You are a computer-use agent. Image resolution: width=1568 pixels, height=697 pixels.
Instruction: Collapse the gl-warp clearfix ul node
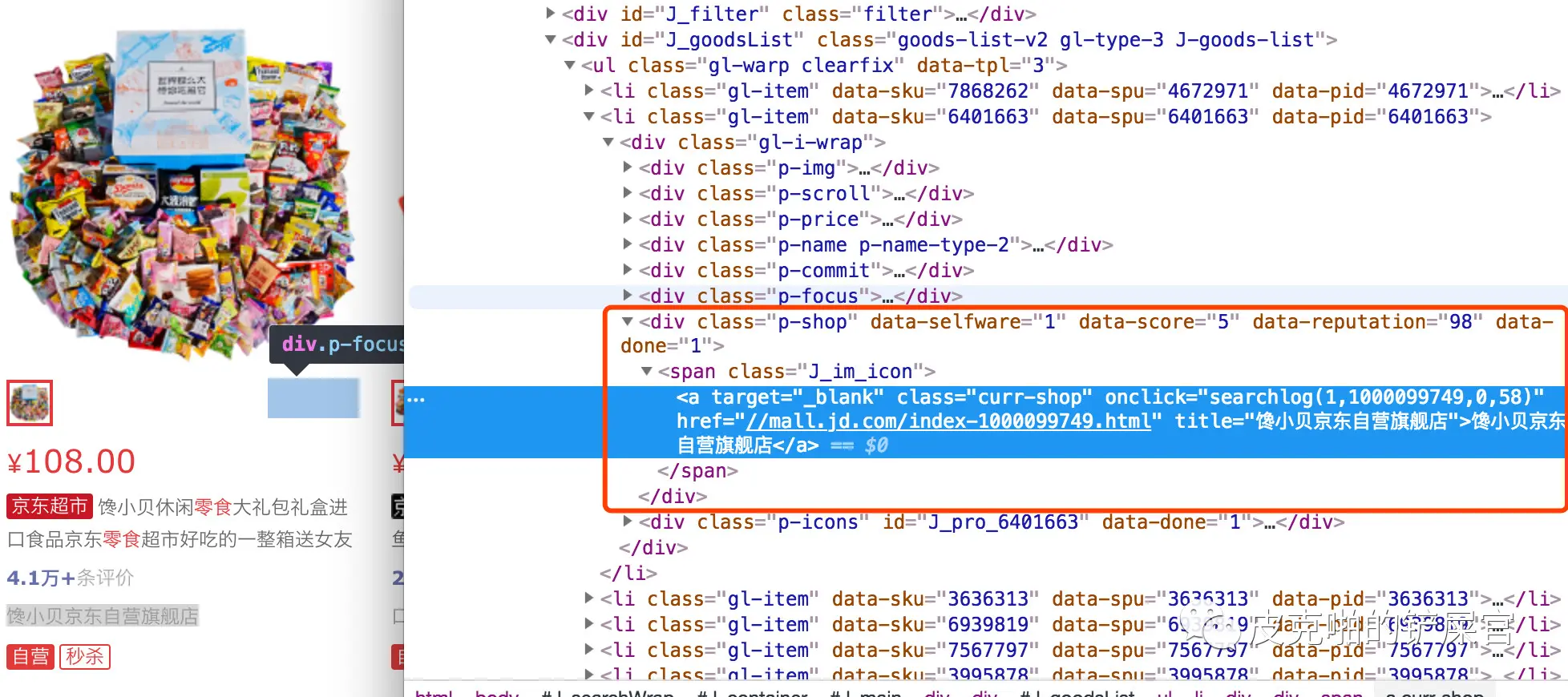pyautogui.click(x=569, y=64)
